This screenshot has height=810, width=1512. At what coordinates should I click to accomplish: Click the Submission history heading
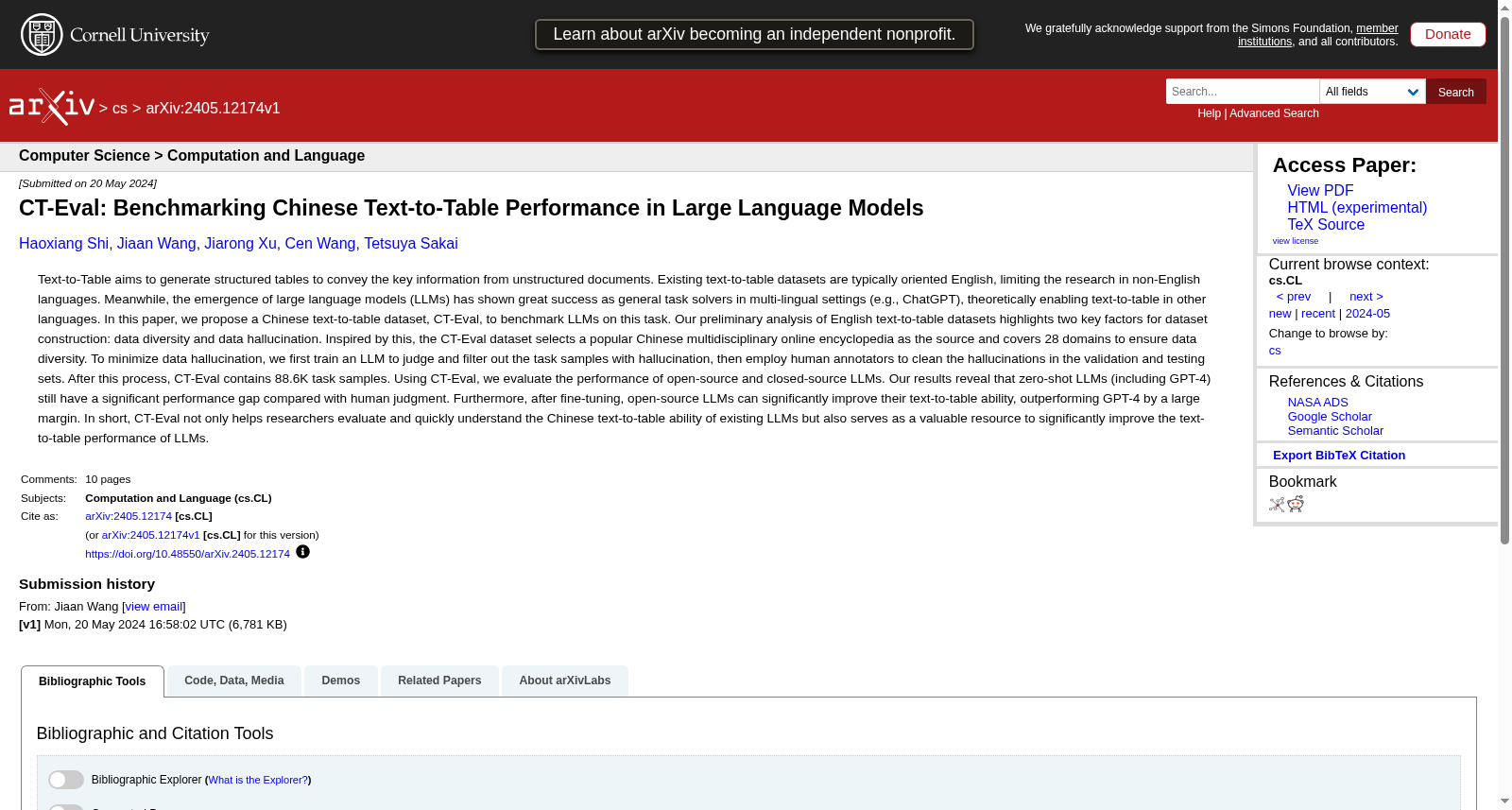point(87,585)
